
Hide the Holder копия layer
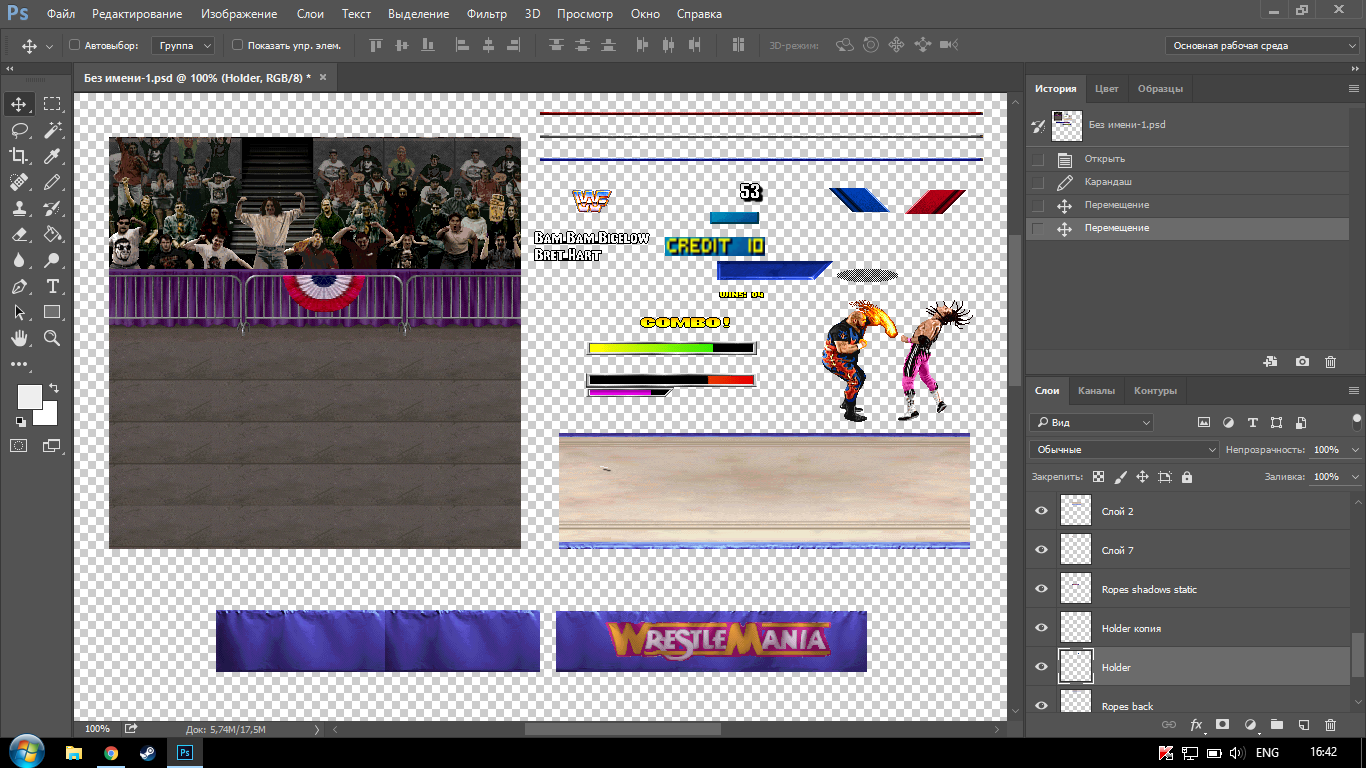[x=1041, y=628]
